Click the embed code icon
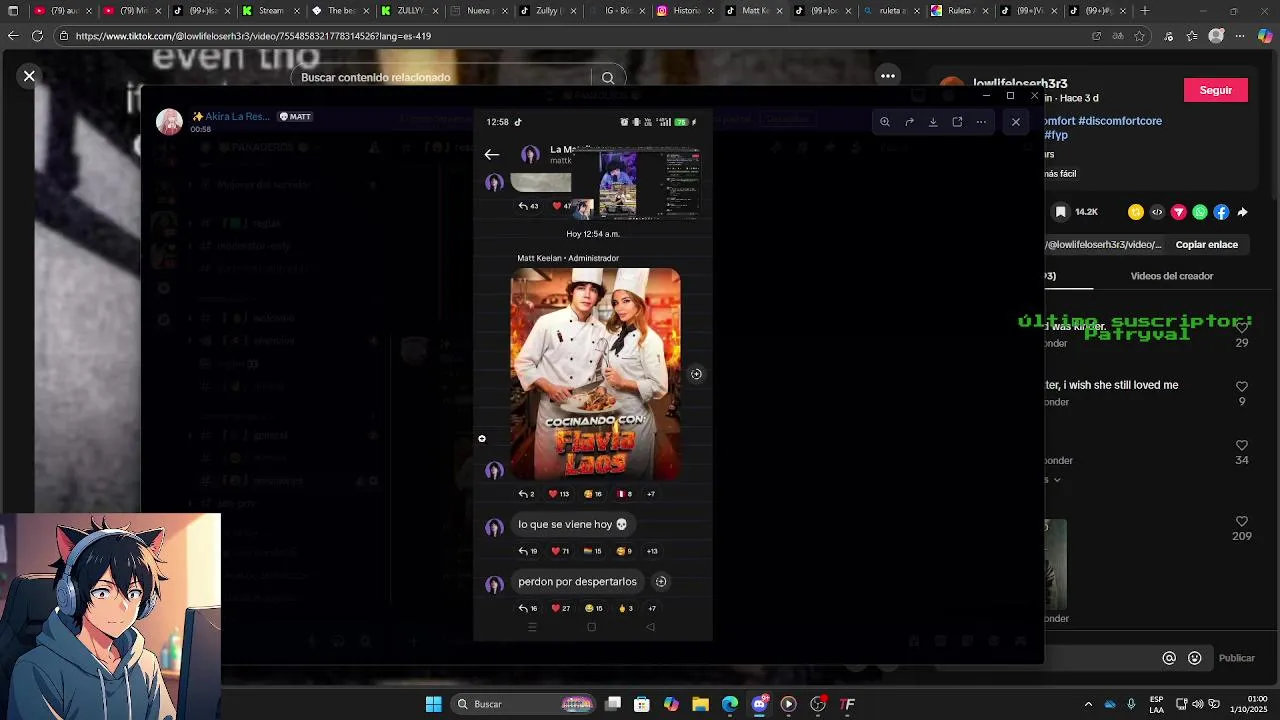The width and height of the screenshot is (1280, 720). [x=1157, y=212]
